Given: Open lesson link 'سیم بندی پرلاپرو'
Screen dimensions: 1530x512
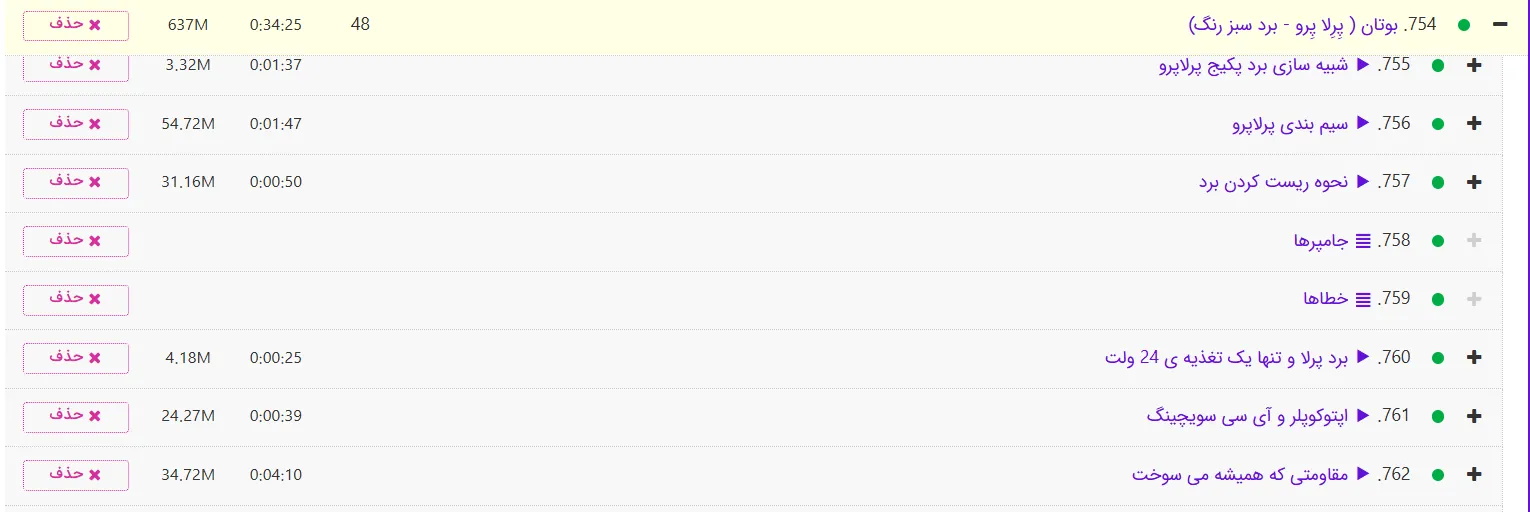Looking at the screenshot, I should pos(1290,124).
